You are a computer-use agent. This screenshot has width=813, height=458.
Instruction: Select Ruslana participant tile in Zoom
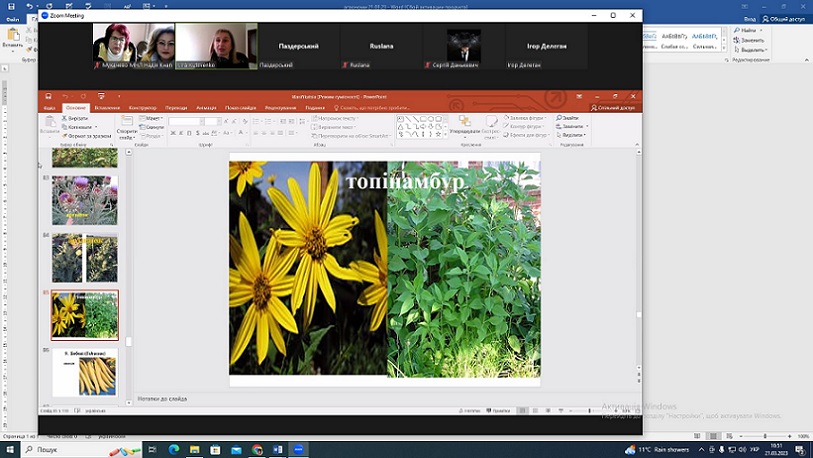[381, 46]
